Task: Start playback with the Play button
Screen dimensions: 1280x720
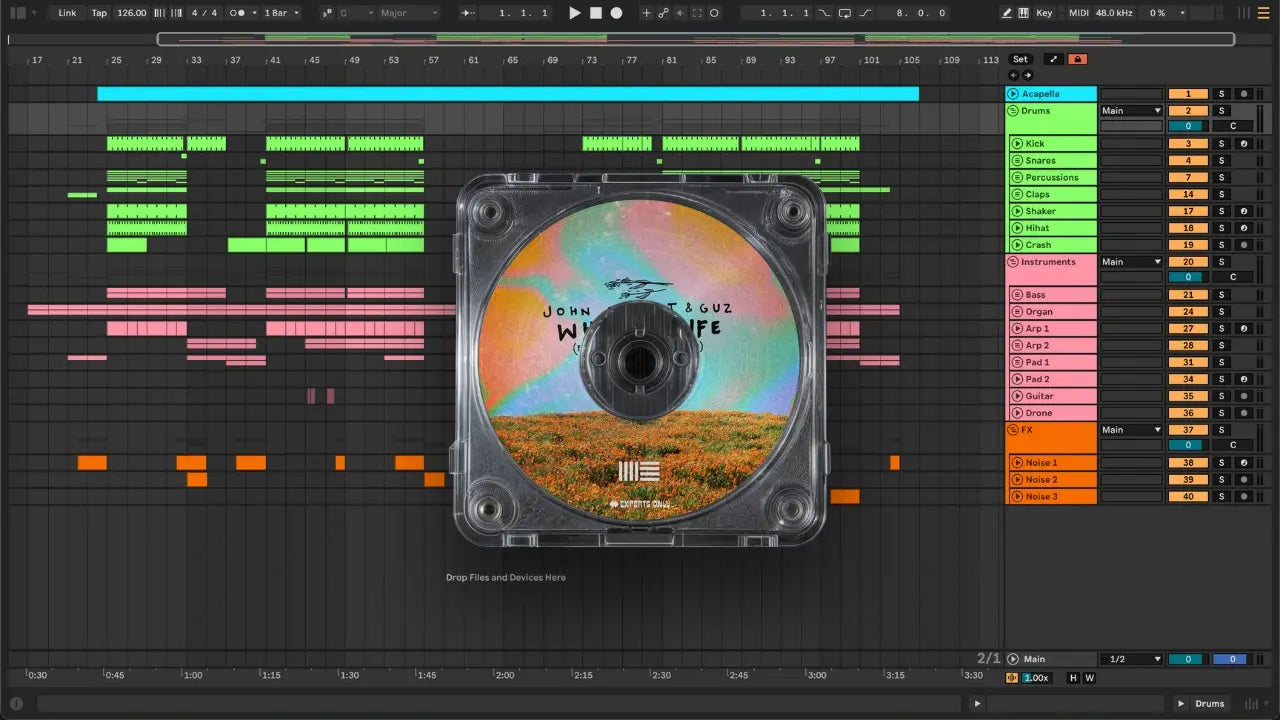Action: pyautogui.click(x=574, y=13)
